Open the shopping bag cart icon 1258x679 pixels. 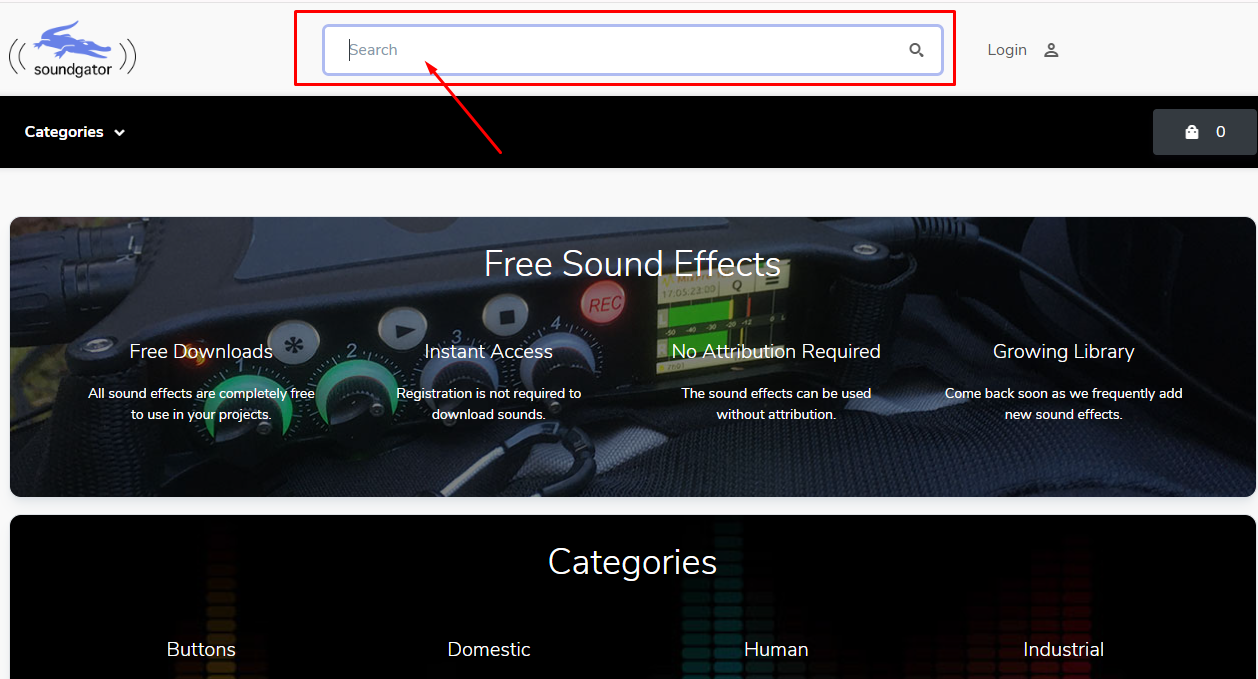1190,131
